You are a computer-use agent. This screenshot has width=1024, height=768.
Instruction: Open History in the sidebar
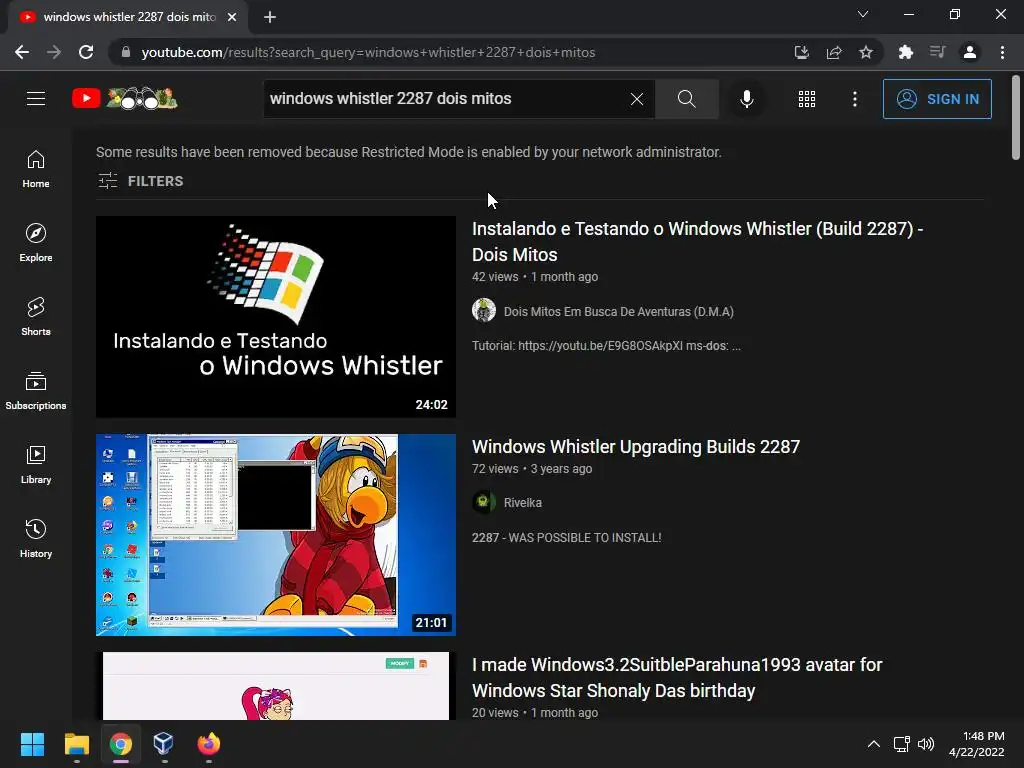(36, 539)
